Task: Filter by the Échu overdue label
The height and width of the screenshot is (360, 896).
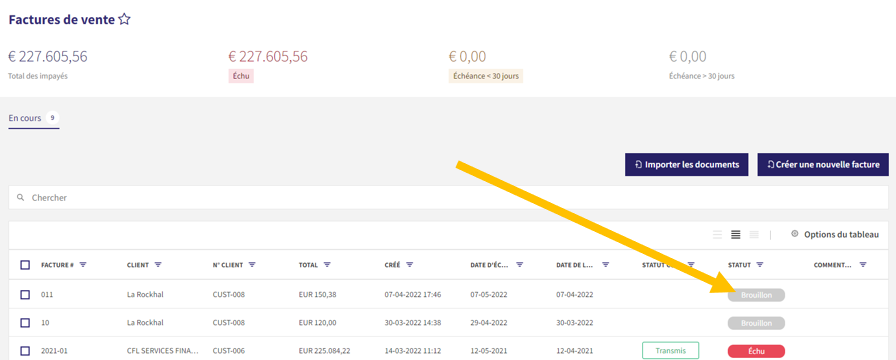Action: click(241, 76)
